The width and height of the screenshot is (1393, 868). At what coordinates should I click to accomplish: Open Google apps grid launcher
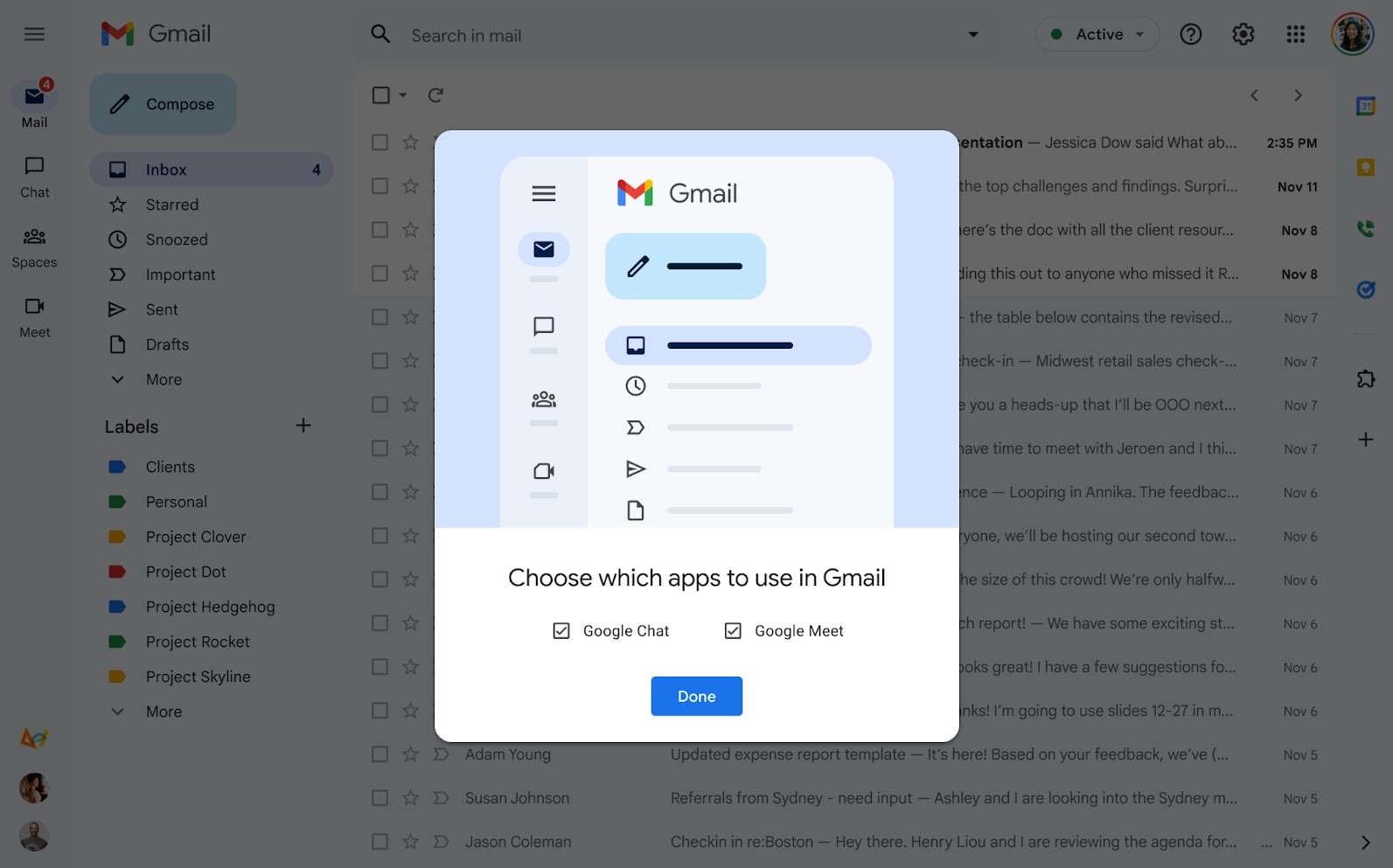1295,34
